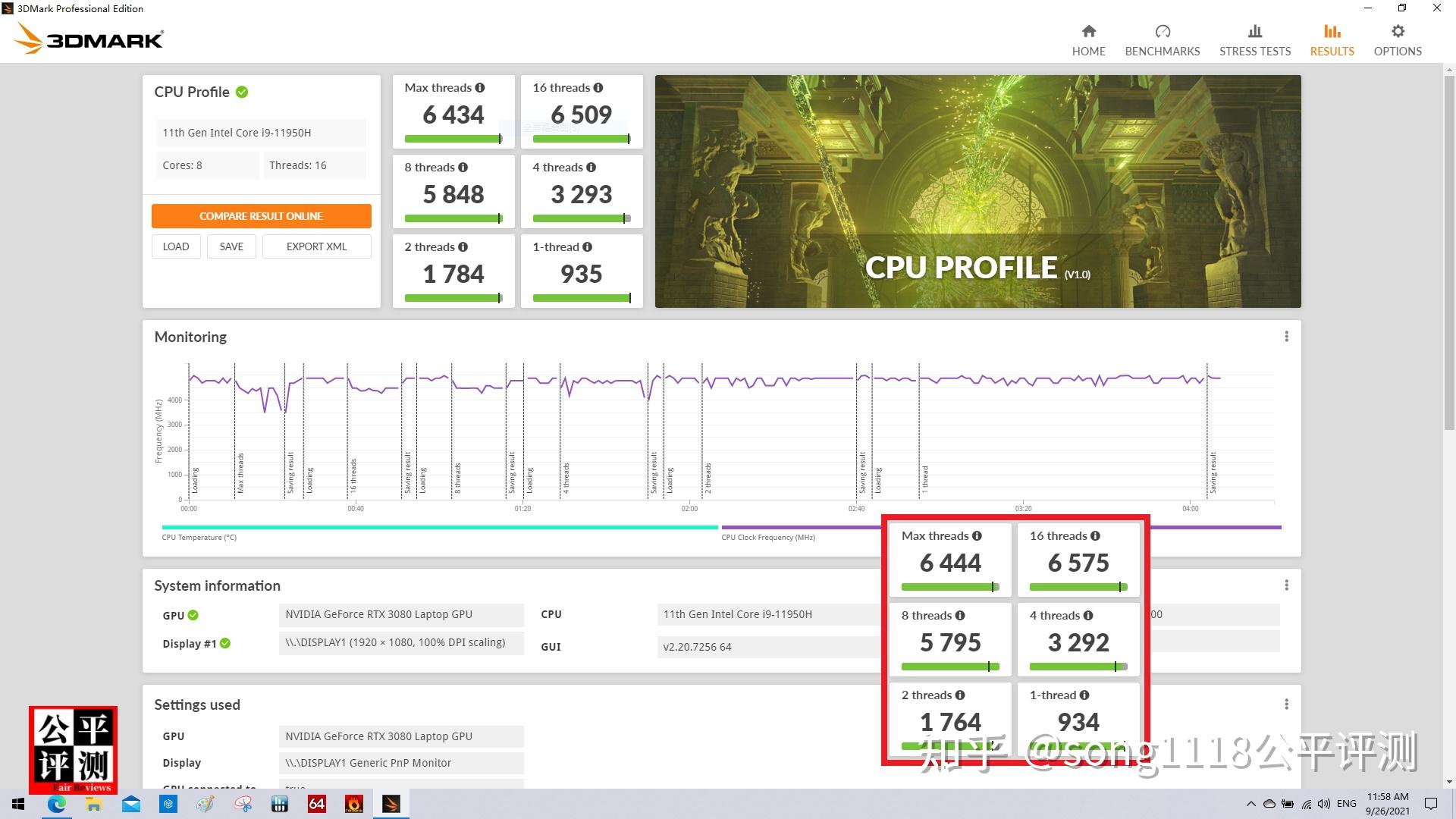Open the Benchmarks gauge icon
Viewport: 1456px width, 819px height.
point(1162,31)
